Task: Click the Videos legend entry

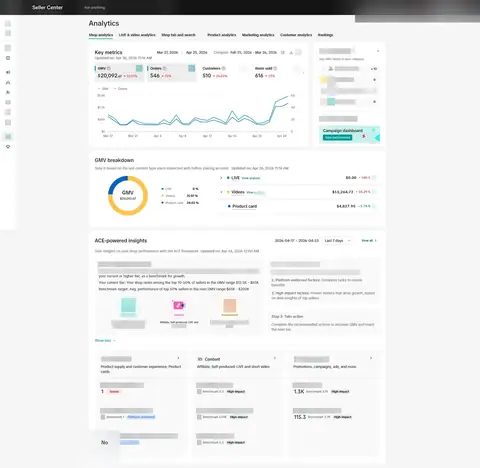Action: click(180, 196)
